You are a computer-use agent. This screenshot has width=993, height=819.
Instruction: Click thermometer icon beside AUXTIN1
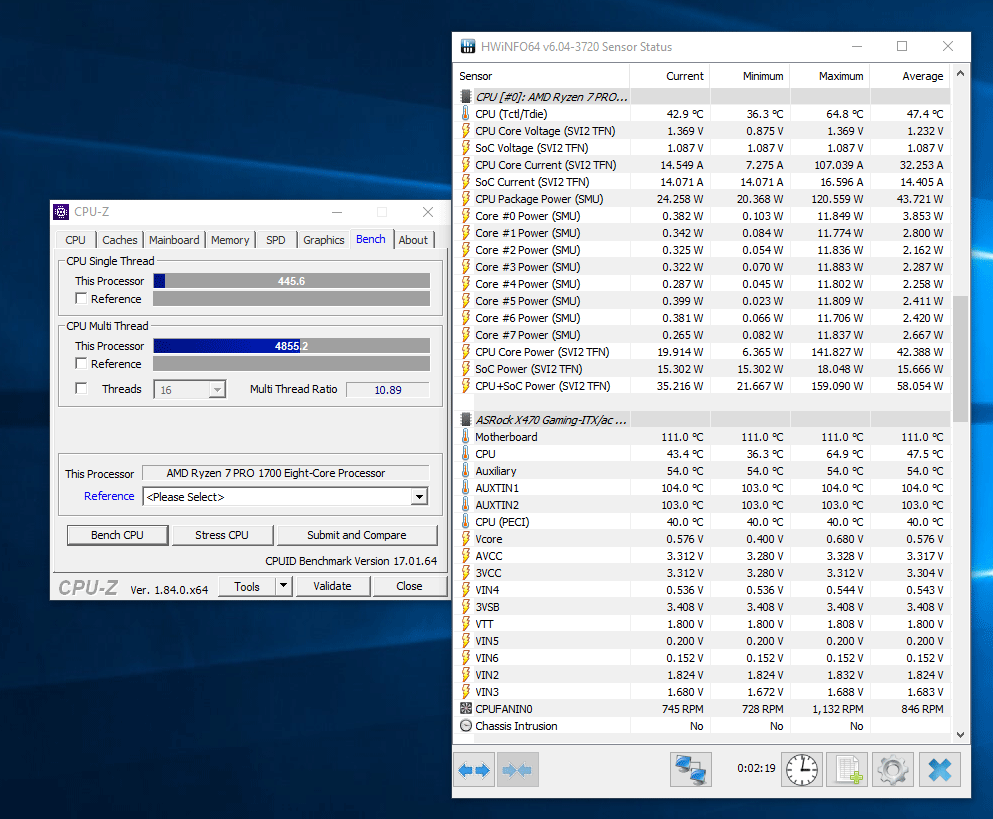click(465, 488)
